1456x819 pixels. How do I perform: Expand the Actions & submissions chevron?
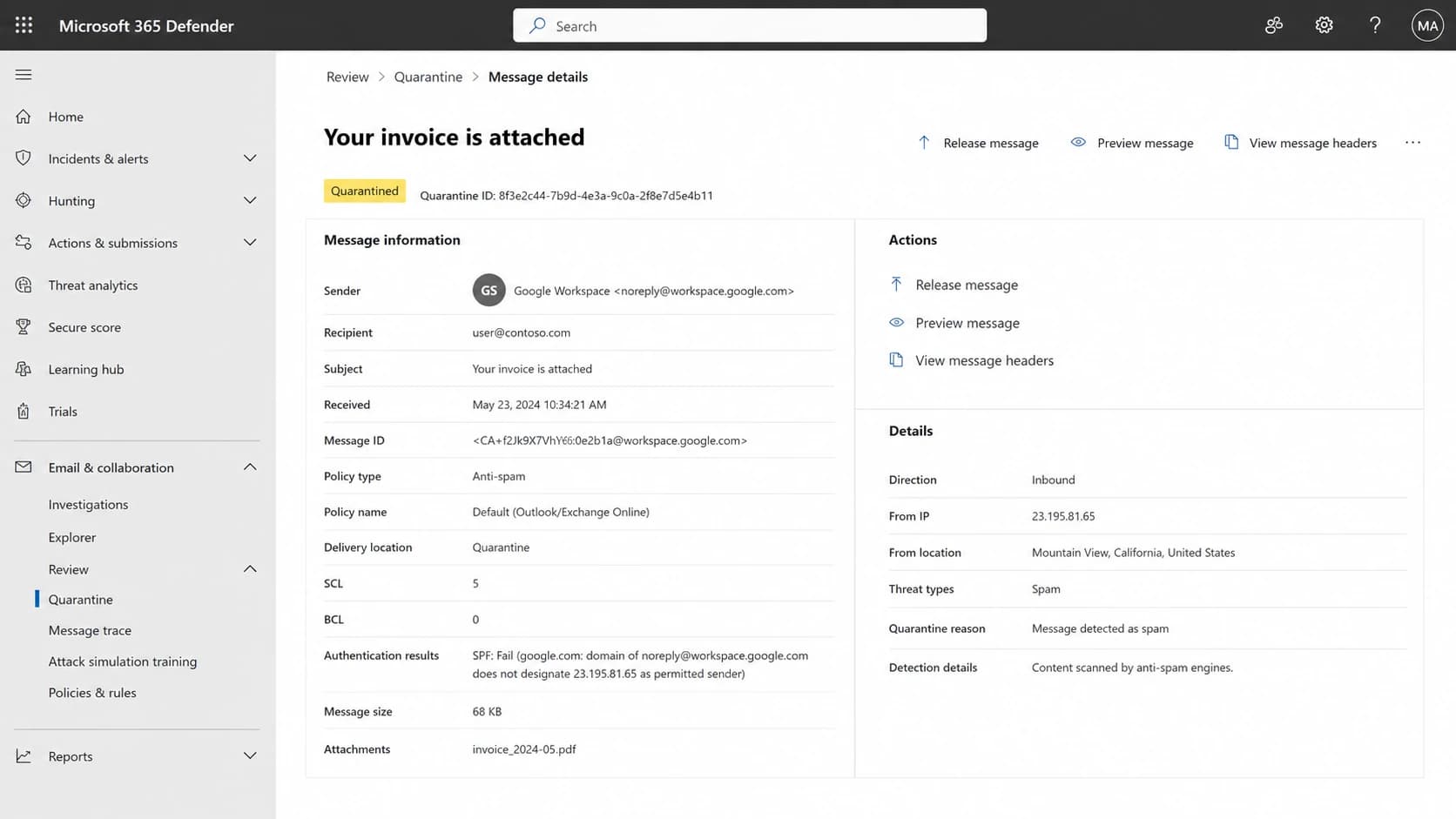coord(250,243)
